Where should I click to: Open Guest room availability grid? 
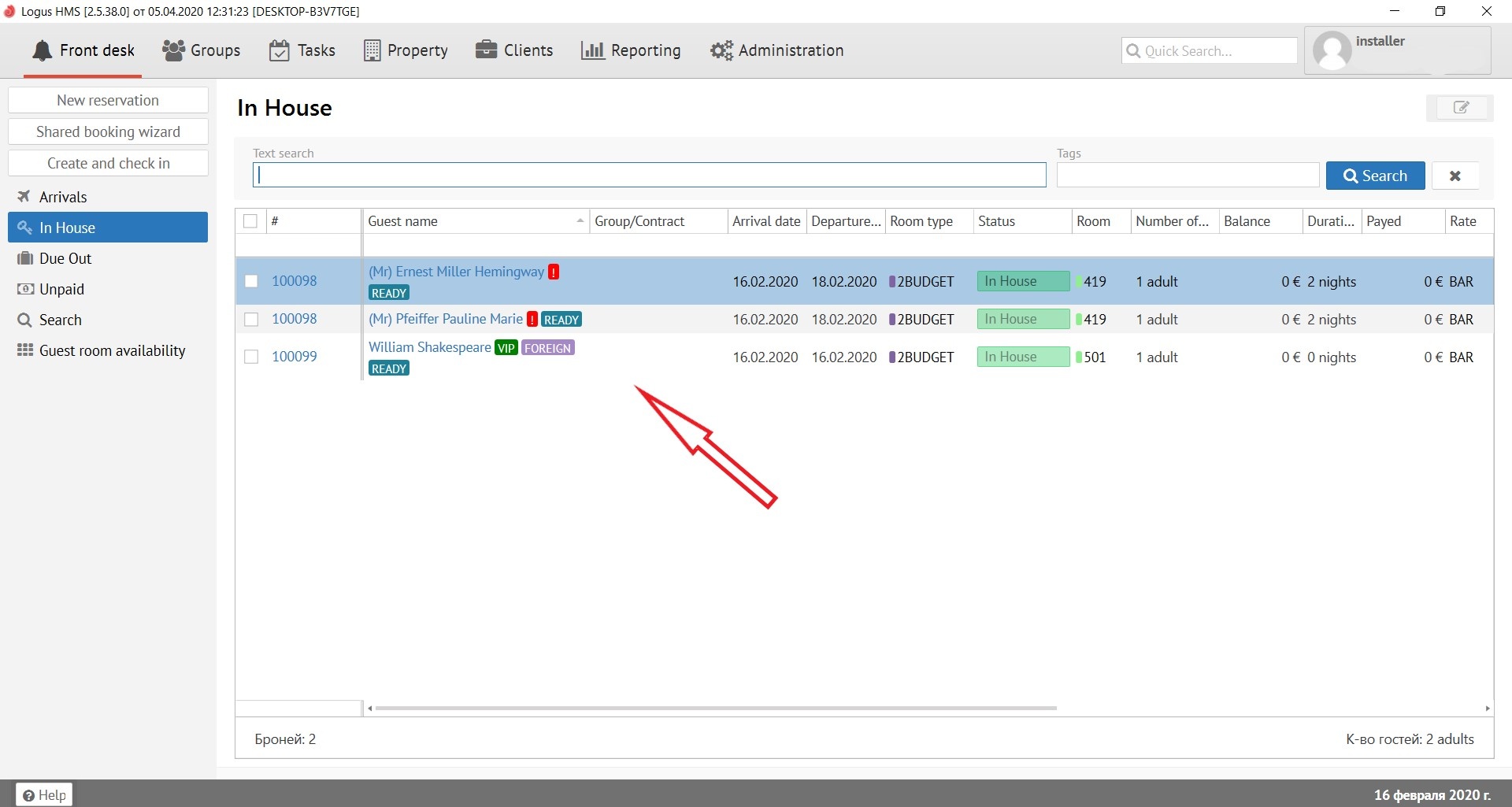(112, 350)
